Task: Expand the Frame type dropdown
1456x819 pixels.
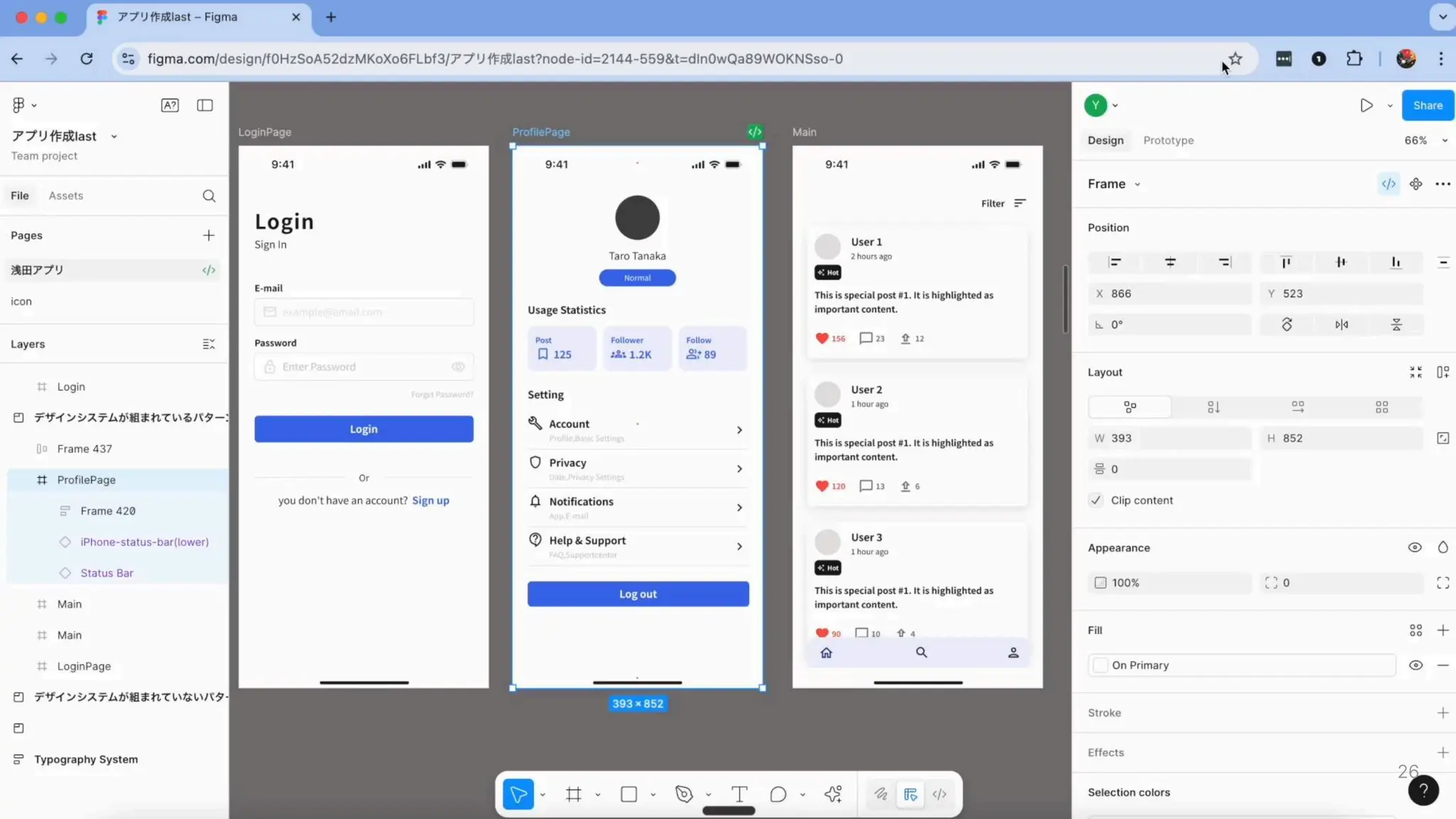Action: [1137, 185]
